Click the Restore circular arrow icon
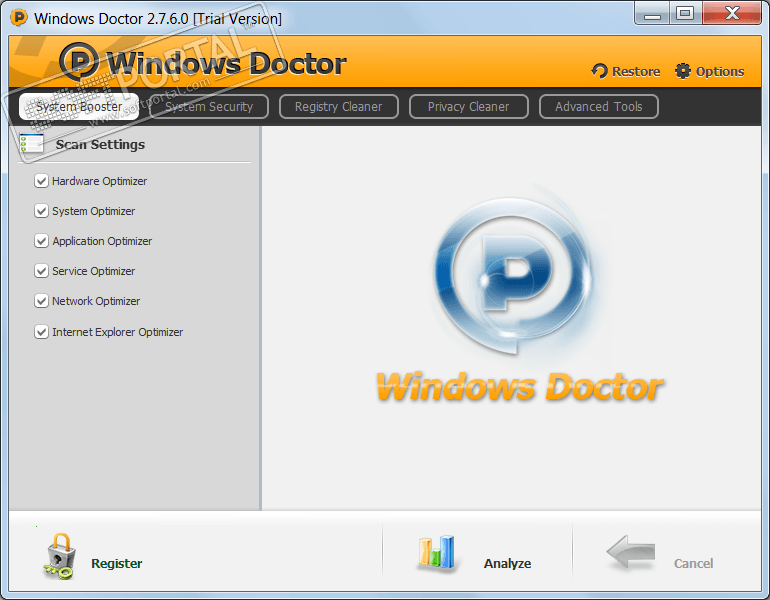 [x=599, y=71]
